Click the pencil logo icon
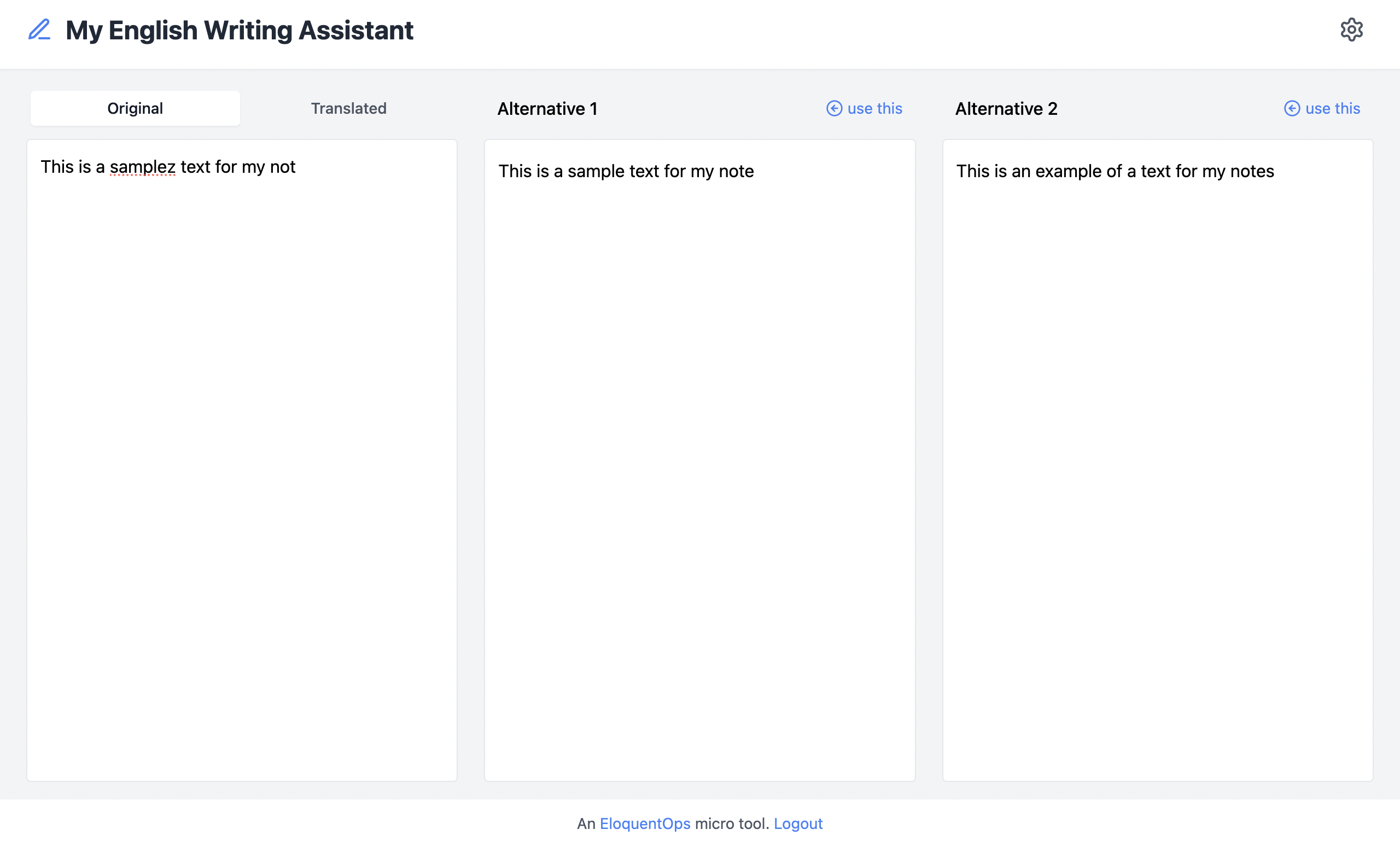 (40, 30)
